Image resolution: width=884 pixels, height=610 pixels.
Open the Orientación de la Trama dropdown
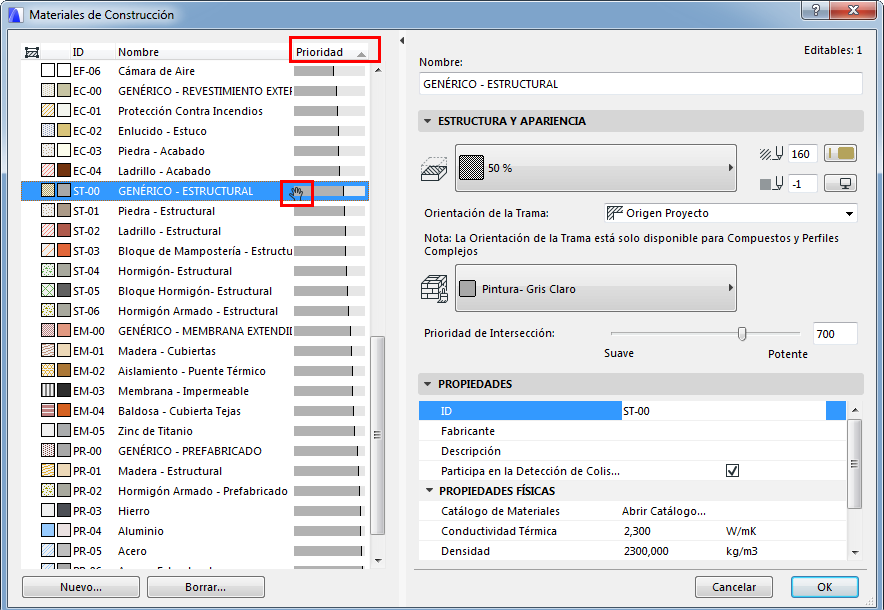731,213
